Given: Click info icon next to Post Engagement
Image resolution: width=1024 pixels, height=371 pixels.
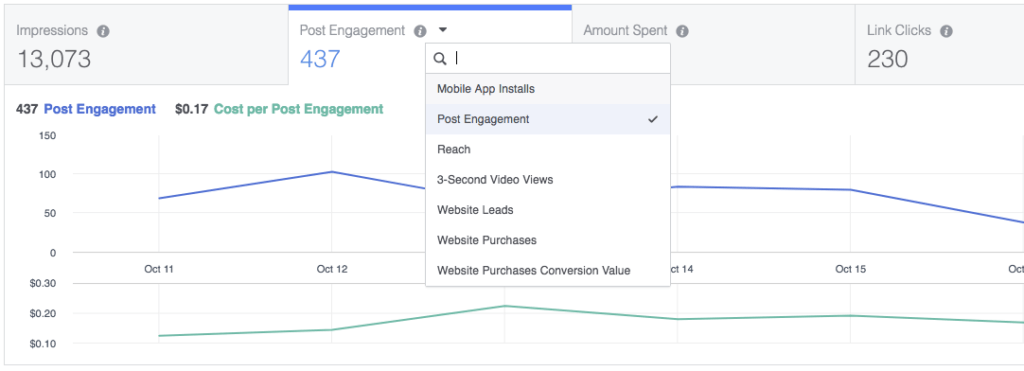Looking at the screenshot, I should [421, 31].
